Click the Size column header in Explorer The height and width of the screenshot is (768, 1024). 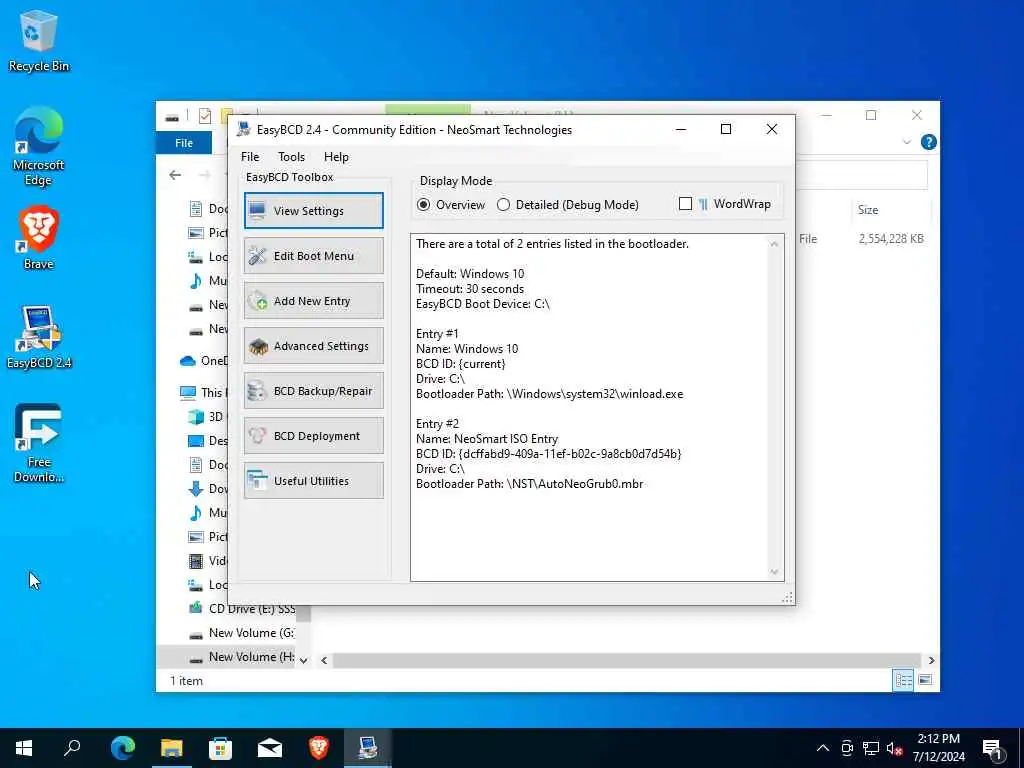point(867,210)
